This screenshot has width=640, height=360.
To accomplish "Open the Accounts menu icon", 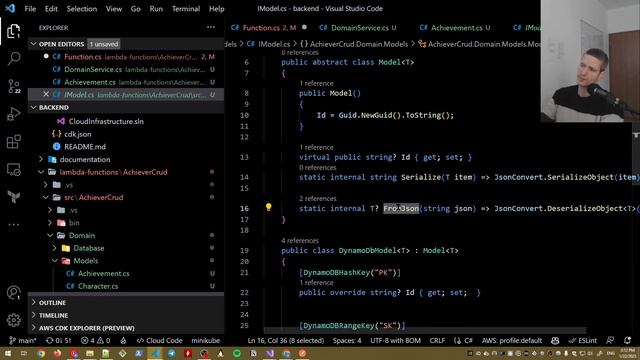I will click(13, 293).
